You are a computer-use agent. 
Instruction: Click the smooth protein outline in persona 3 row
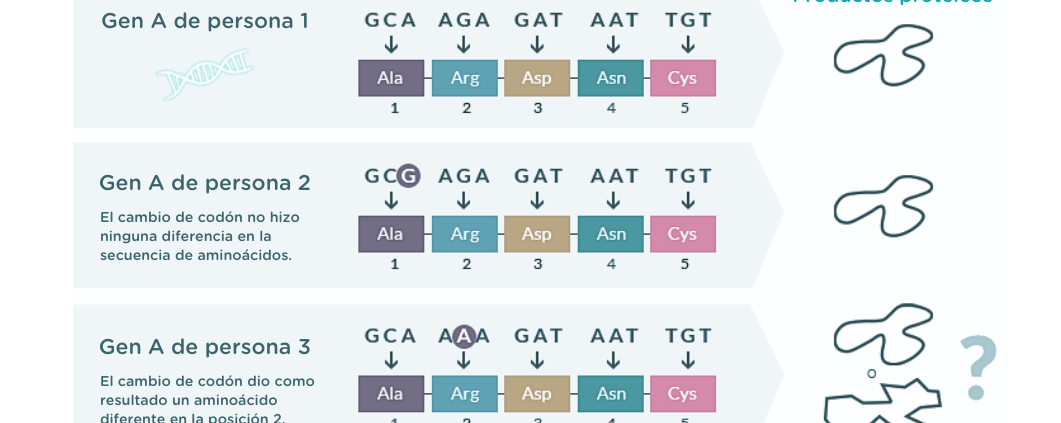pos(884,334)
